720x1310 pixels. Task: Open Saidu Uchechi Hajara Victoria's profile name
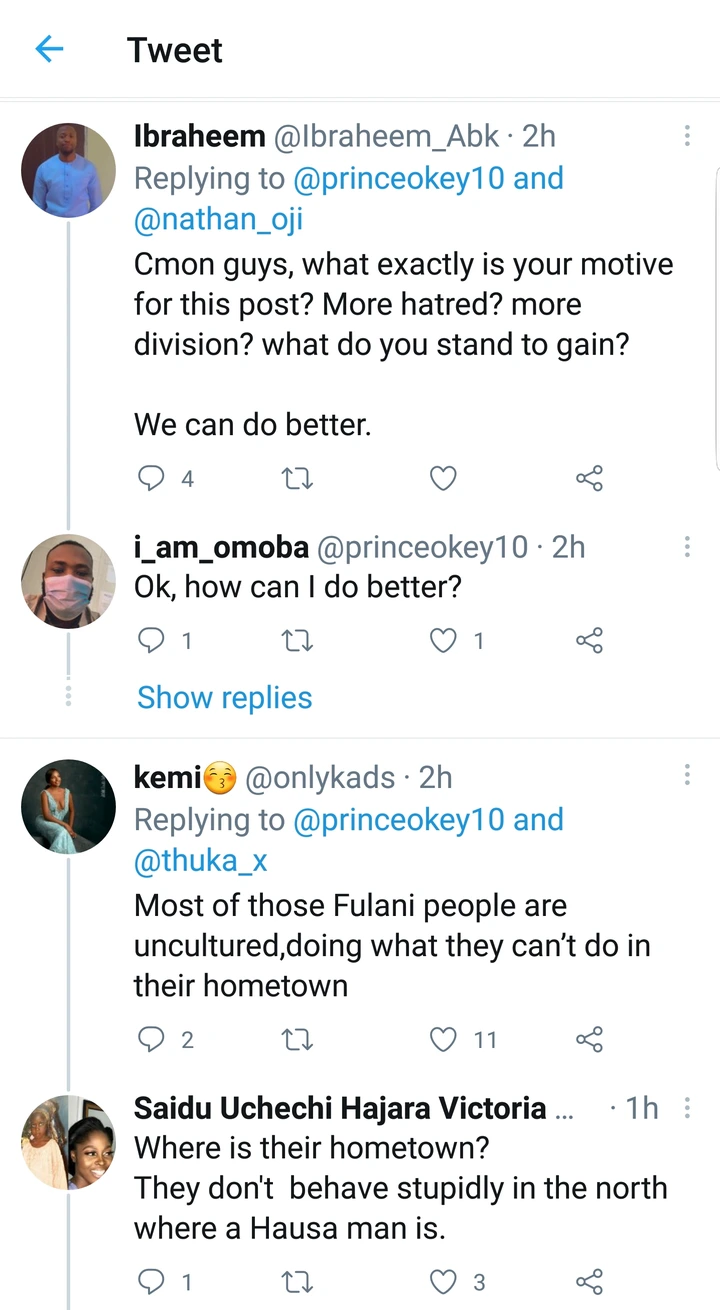pos(340,1108)
